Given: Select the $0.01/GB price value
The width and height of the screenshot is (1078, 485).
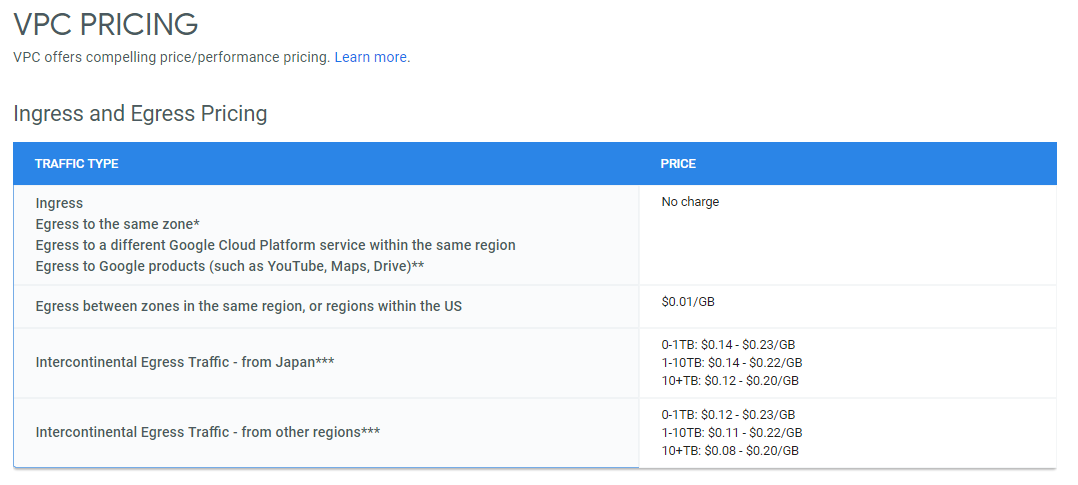Looking at the screenshot, I should (x=688, y=299).
